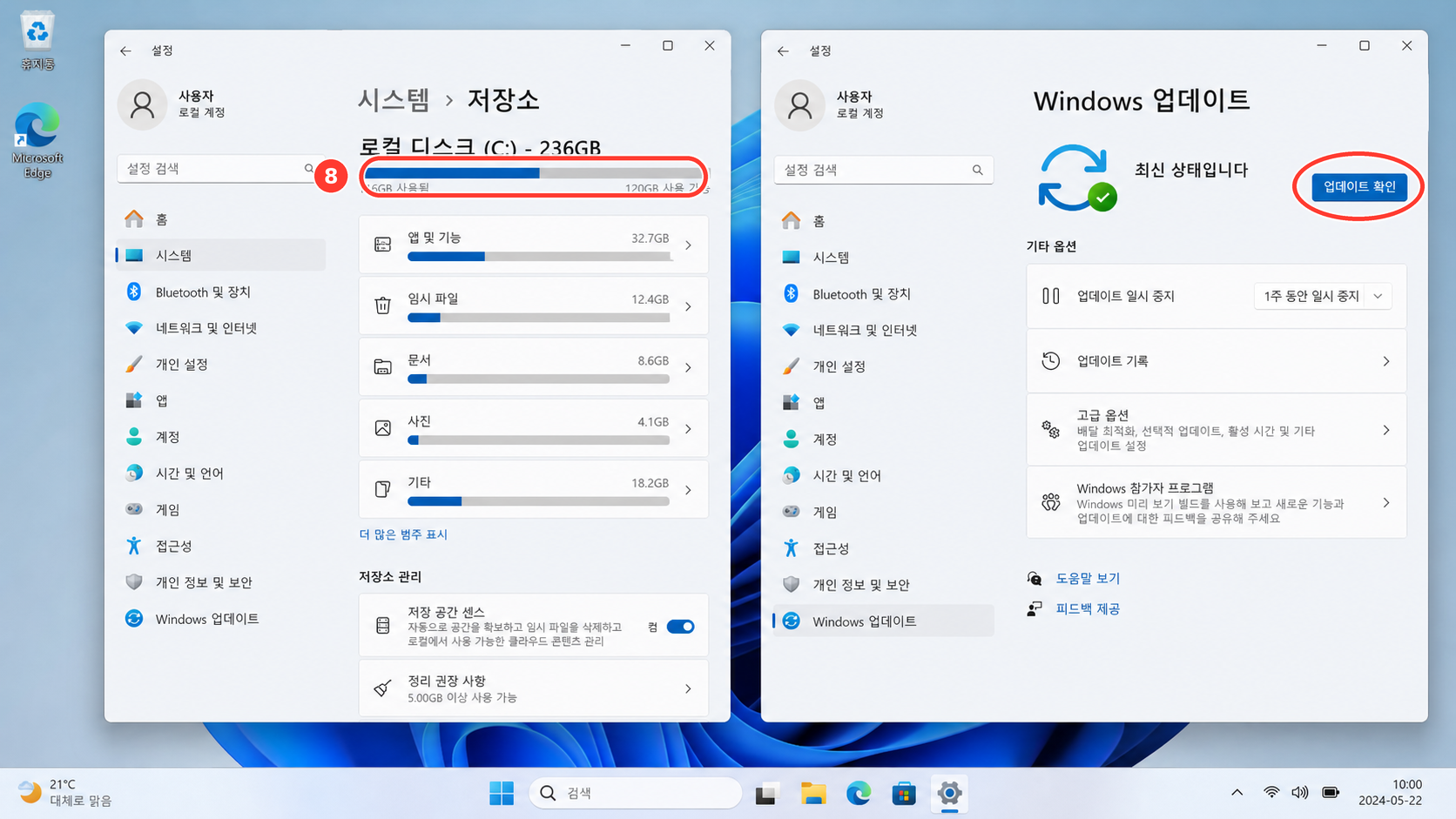
Task: Open the 업데이트 기록 chevron
Action: (1385, 361)
